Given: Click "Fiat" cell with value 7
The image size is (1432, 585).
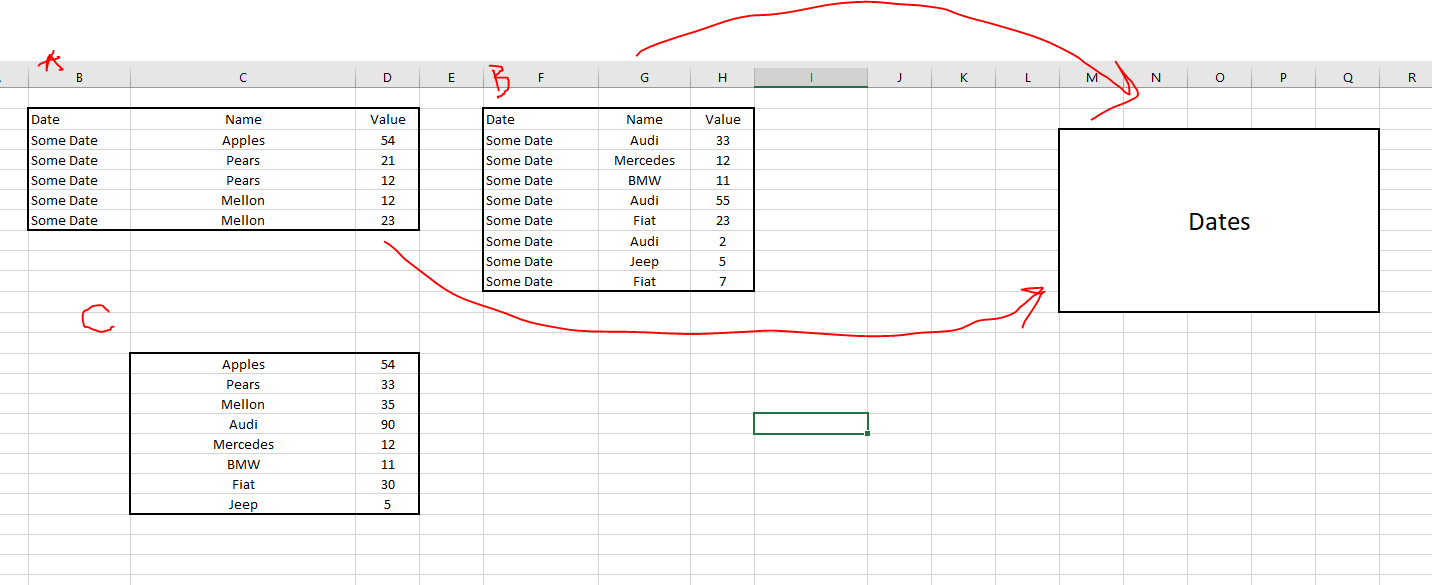Looking at the screenshot, I should pos(644,281).
